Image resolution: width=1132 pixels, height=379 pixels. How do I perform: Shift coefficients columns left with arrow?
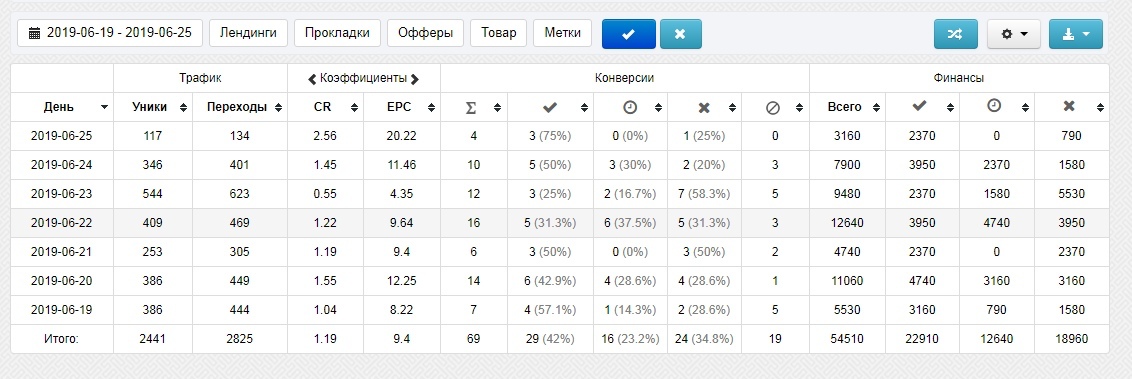pyautogui.click(x=312, y=78)
